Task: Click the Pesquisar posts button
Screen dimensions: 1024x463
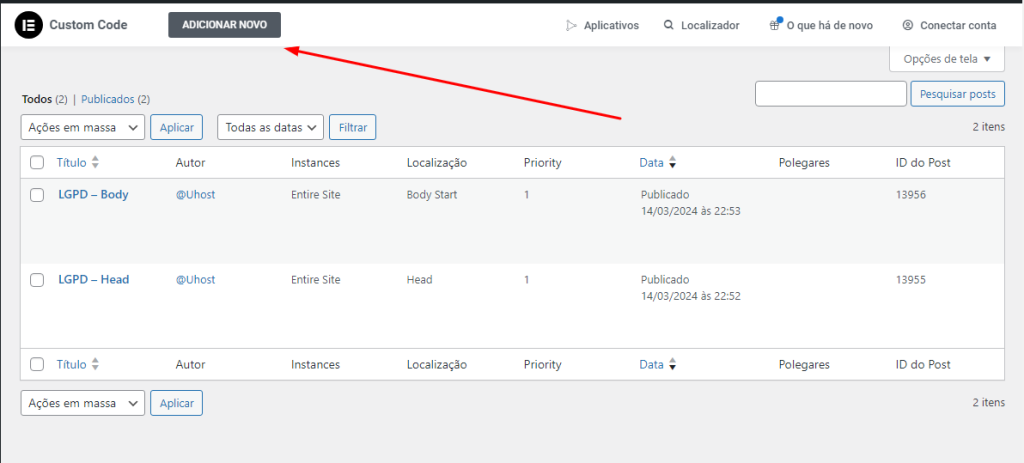Action: [x=957, y=94]
